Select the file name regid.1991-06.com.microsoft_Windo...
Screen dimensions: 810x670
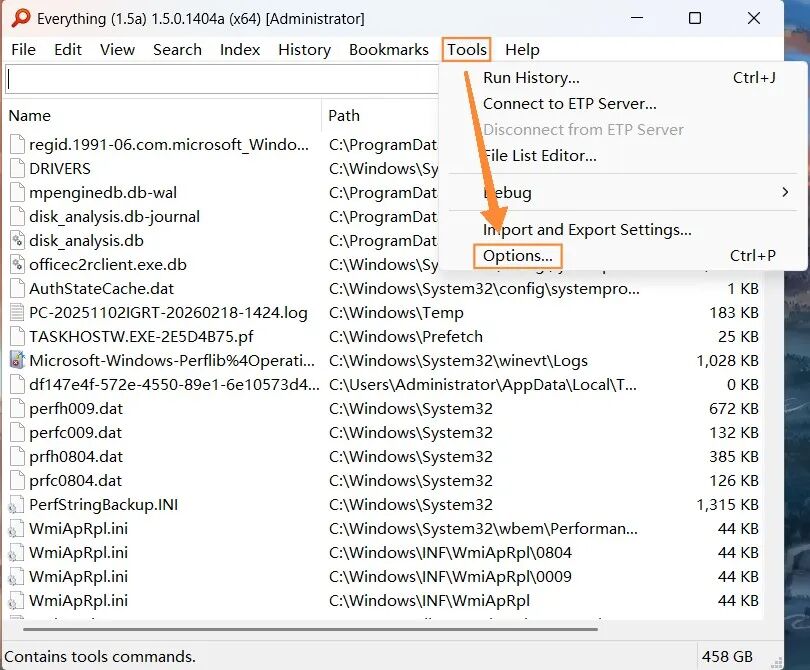[169, 145]
